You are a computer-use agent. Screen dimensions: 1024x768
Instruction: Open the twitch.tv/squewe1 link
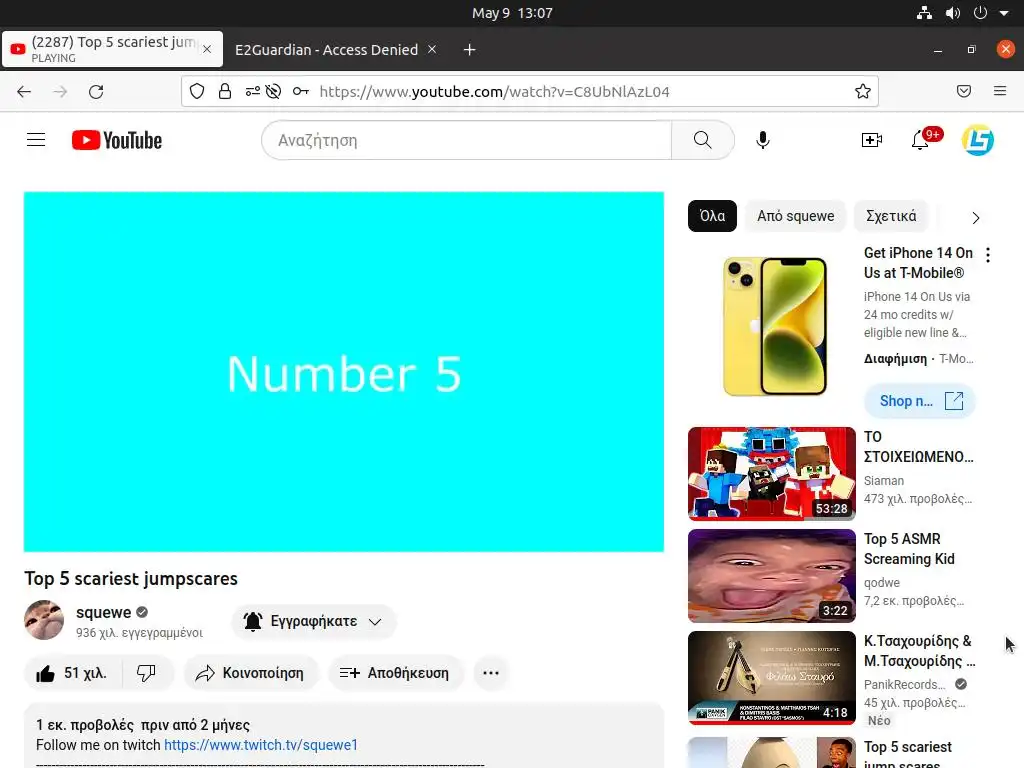[261, 745]
